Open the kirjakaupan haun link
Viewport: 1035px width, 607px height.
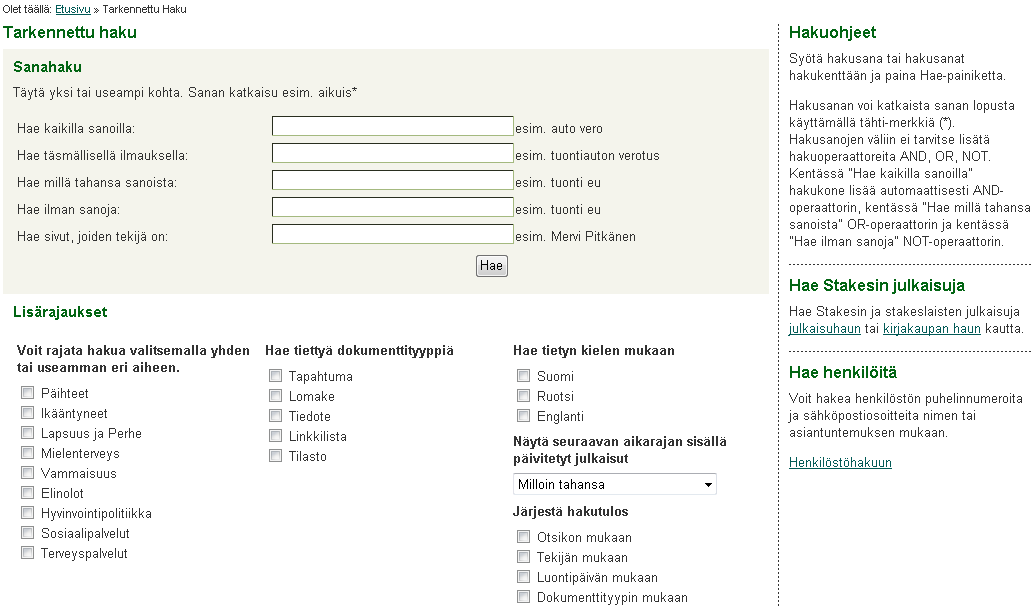click(931, 329)
